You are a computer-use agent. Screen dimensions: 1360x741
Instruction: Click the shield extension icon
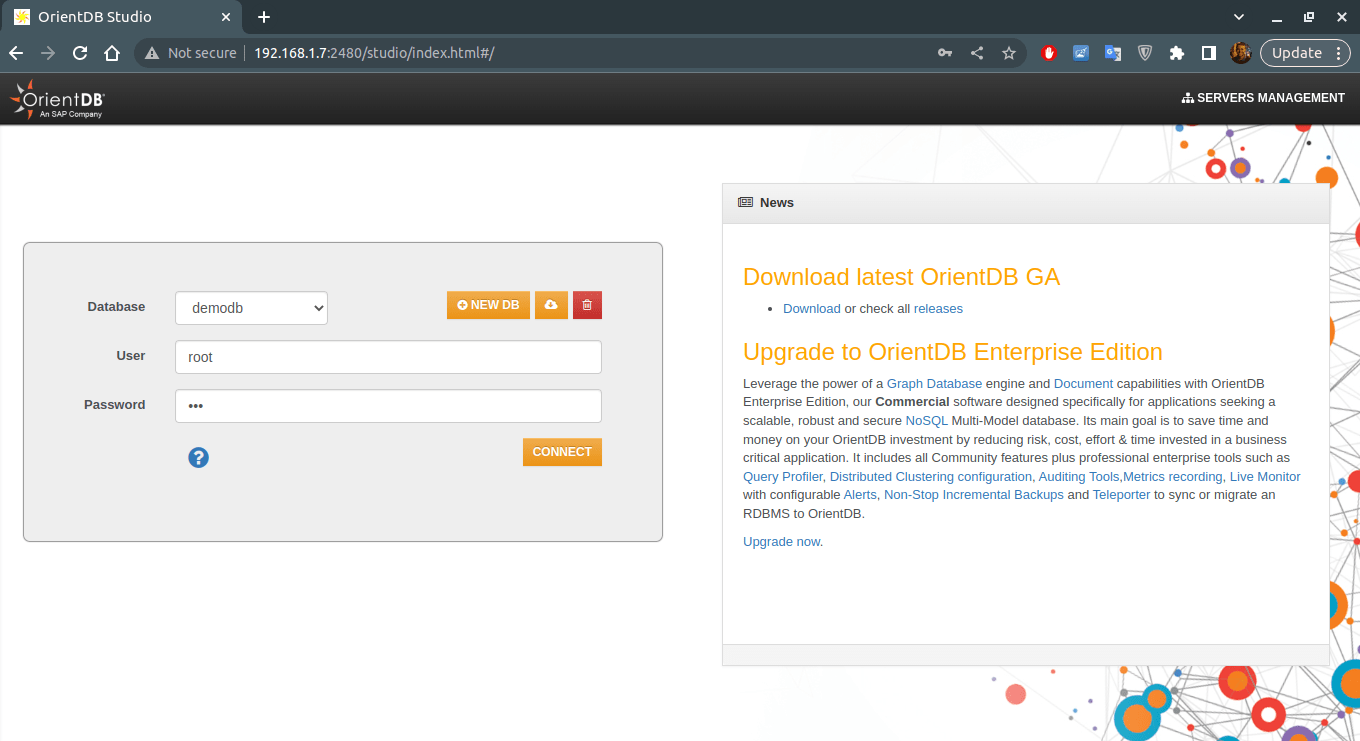pyautogui.click(x=1145, y=53)
